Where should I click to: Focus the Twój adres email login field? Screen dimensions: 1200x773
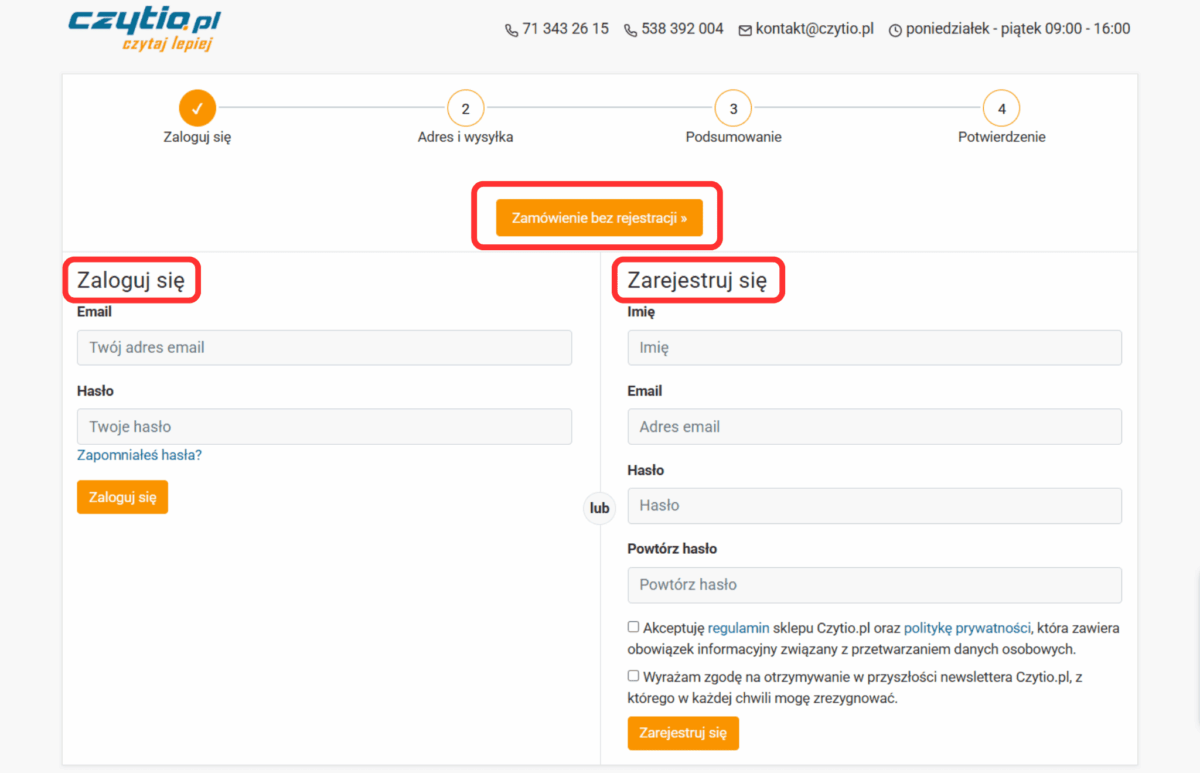coord(324,348)
